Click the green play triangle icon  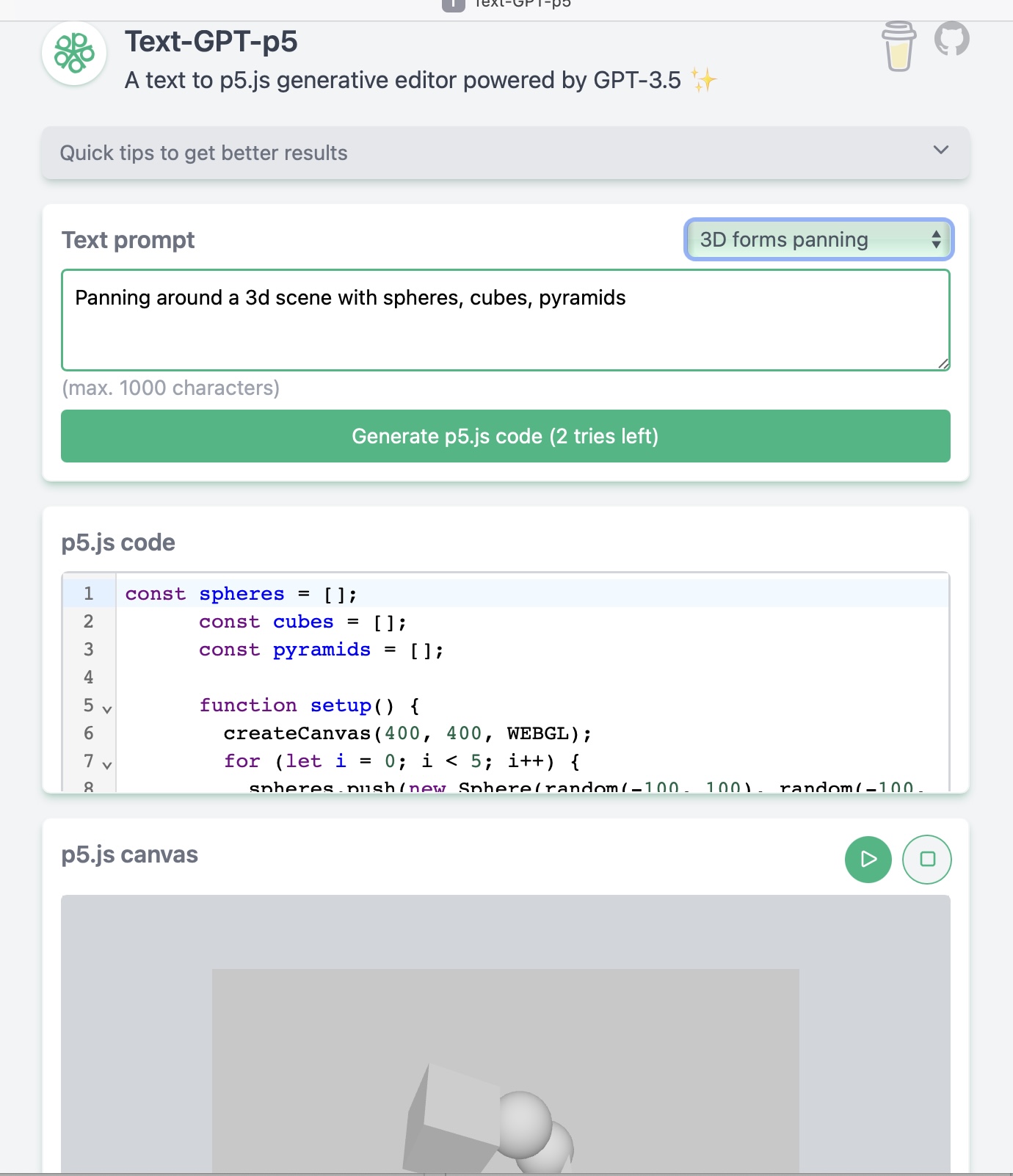point(868,859)
